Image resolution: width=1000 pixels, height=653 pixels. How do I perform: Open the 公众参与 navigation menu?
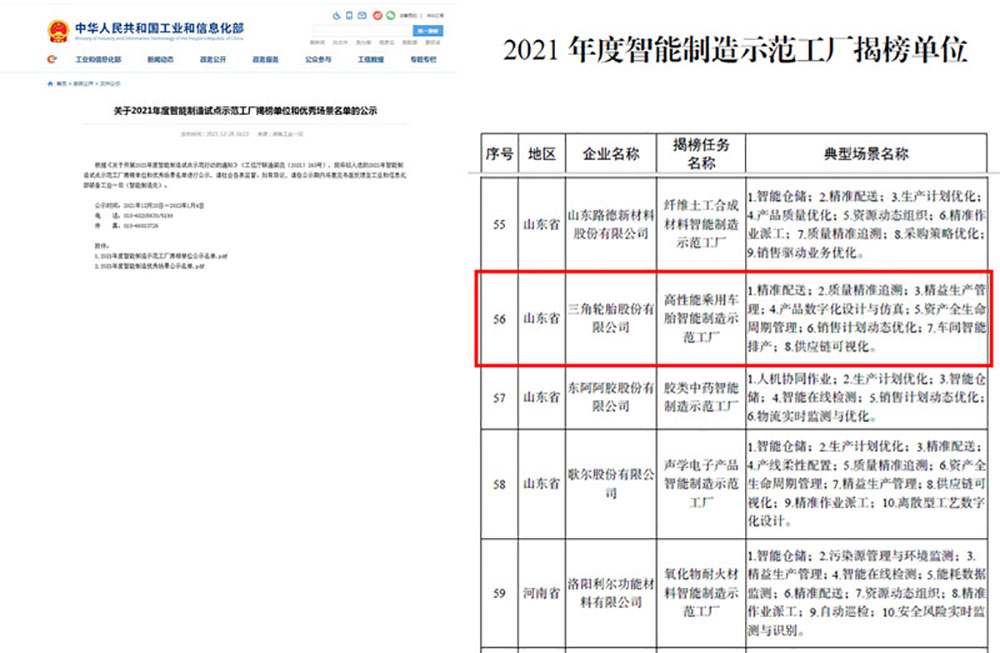317,60
